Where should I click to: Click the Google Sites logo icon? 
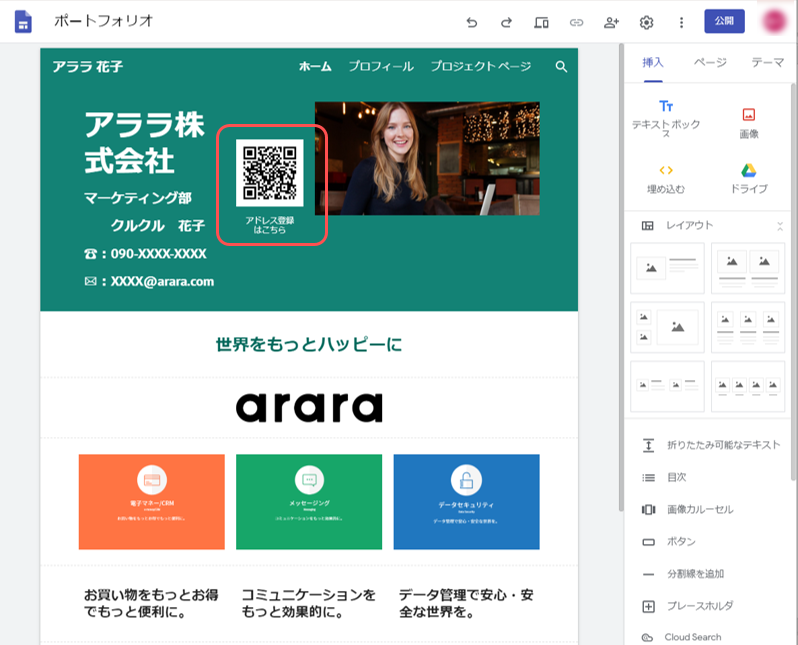(23, 22)
